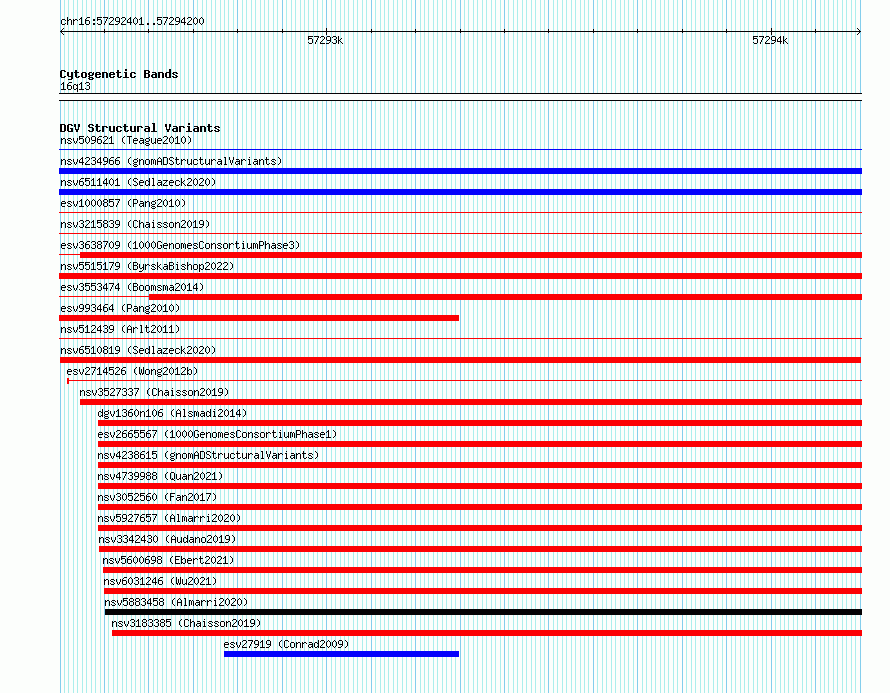Select the esv3553474 Boomsma2014 red bar

[505, 297]
